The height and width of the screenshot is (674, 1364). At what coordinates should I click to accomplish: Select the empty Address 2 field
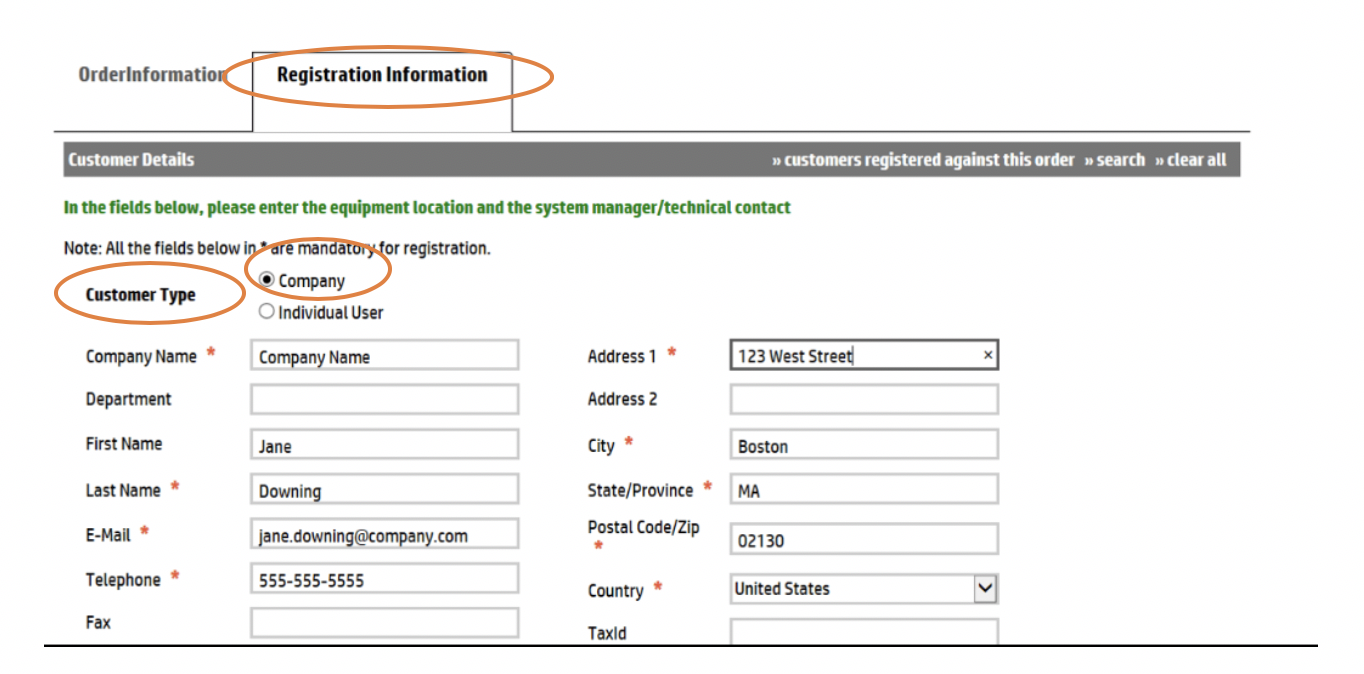click(x=864, y=399)
